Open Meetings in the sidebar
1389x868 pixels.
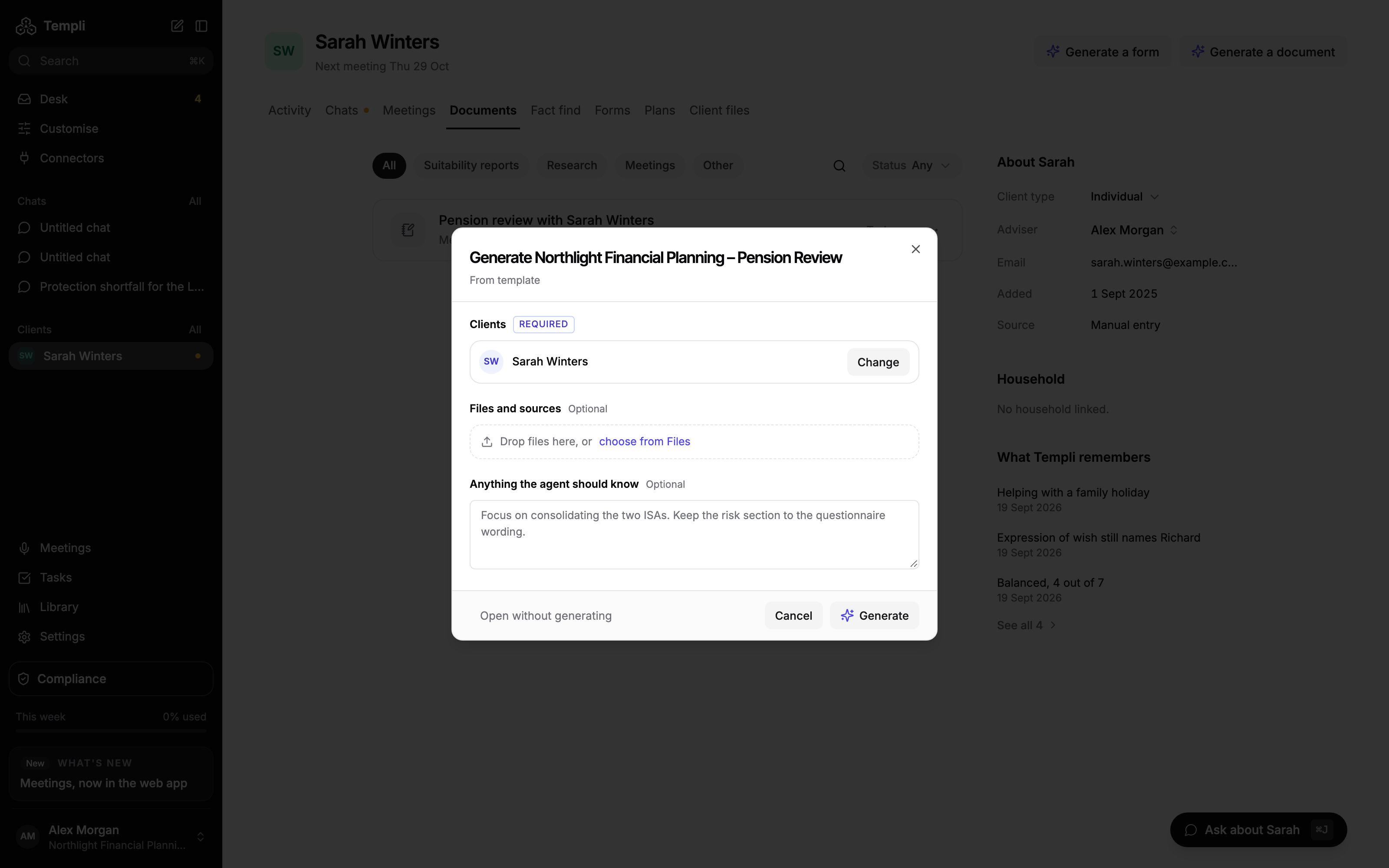tap(111, 548)
